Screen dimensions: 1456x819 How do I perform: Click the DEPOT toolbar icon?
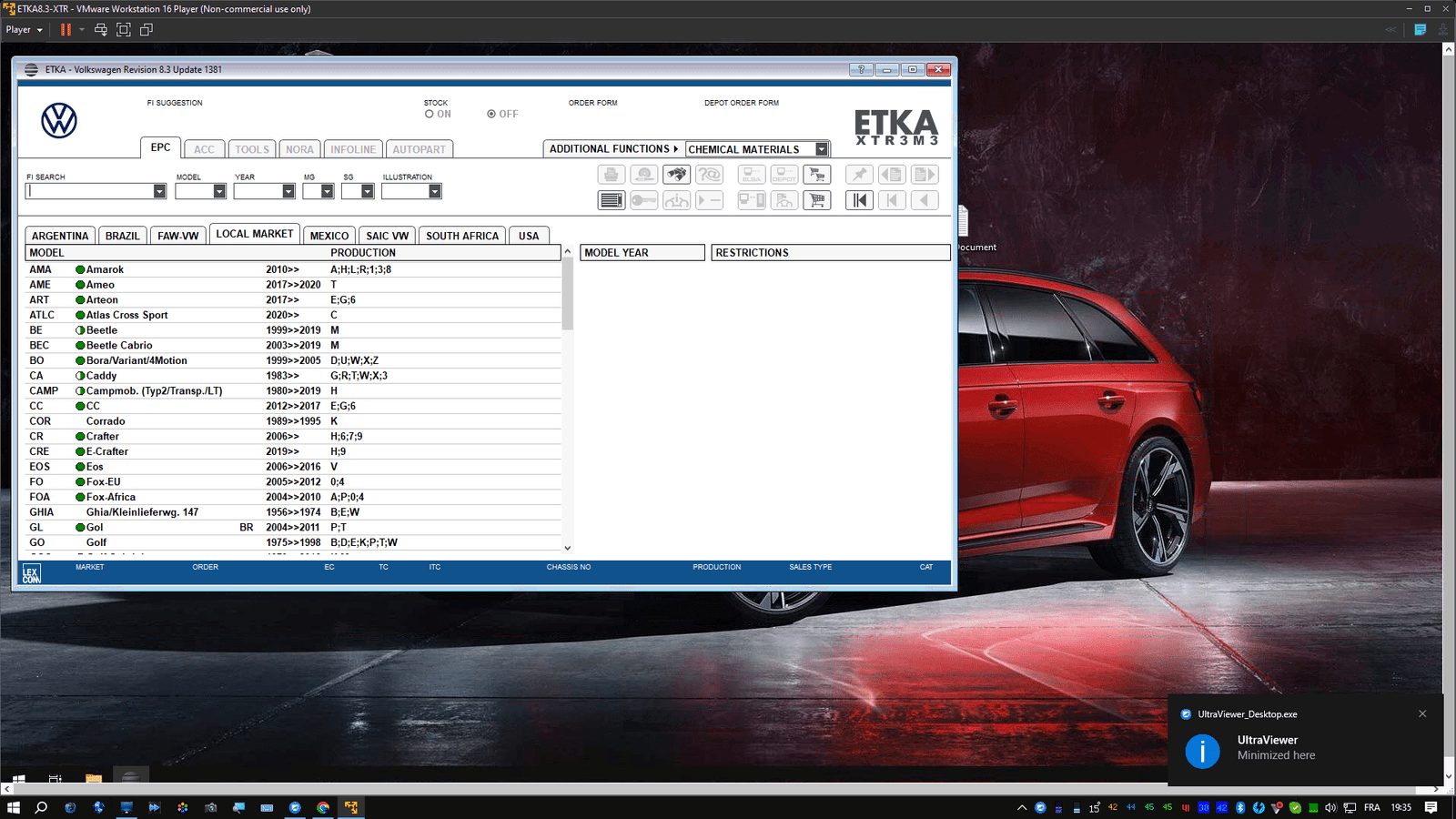coord(784,175)
